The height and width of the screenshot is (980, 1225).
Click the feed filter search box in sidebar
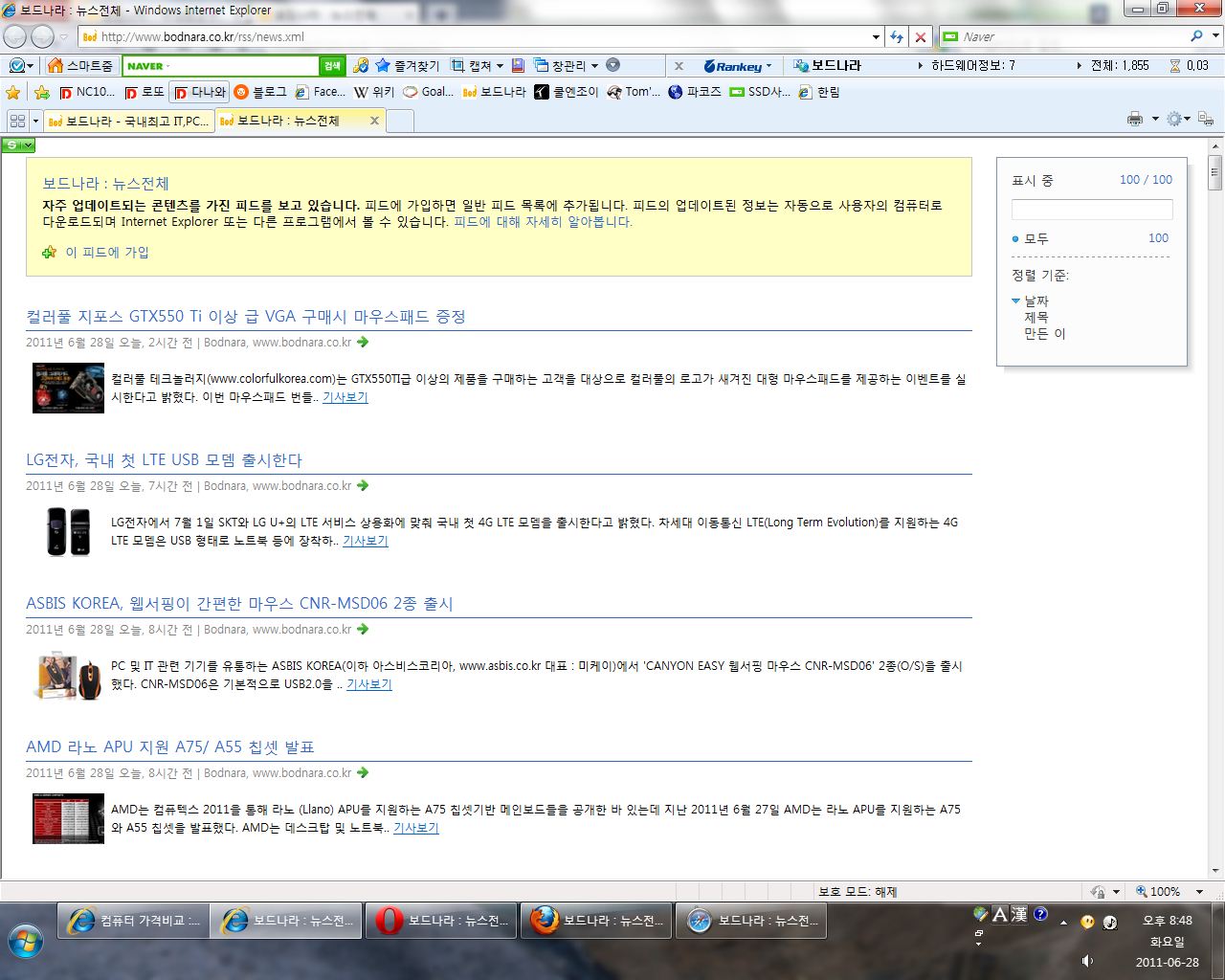click(1092, 210)
